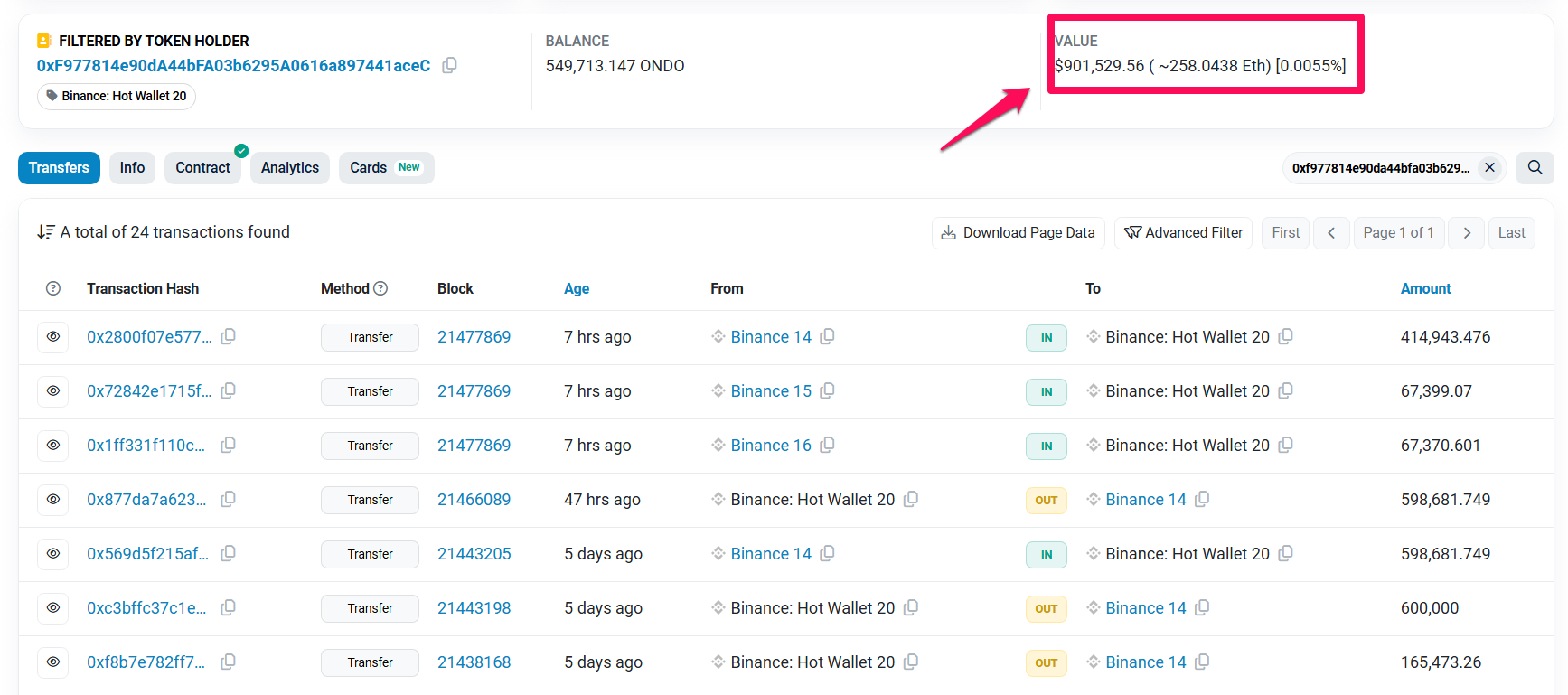
Task: Download Page Data
Action: 1018,232
